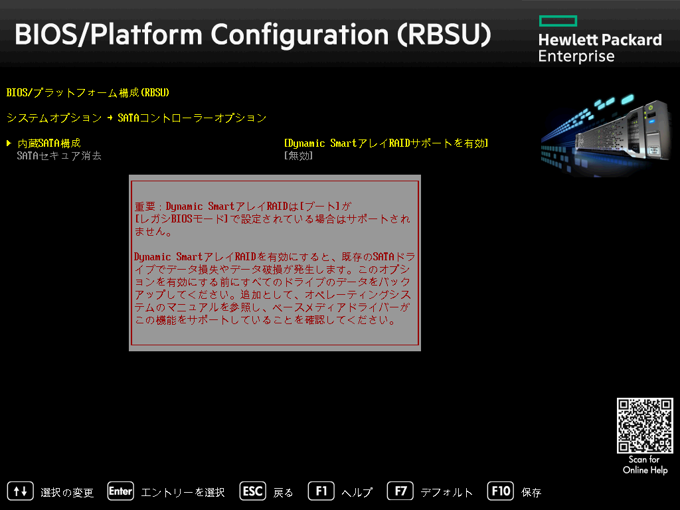
Task: Click the 保存 label
Action: click(531, 493)
